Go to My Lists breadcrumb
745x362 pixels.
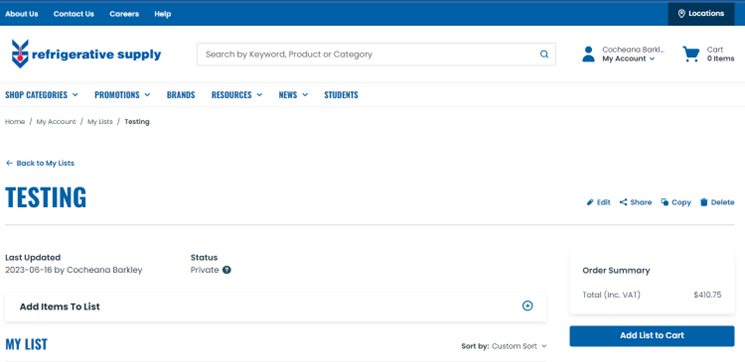pos(100,122)
